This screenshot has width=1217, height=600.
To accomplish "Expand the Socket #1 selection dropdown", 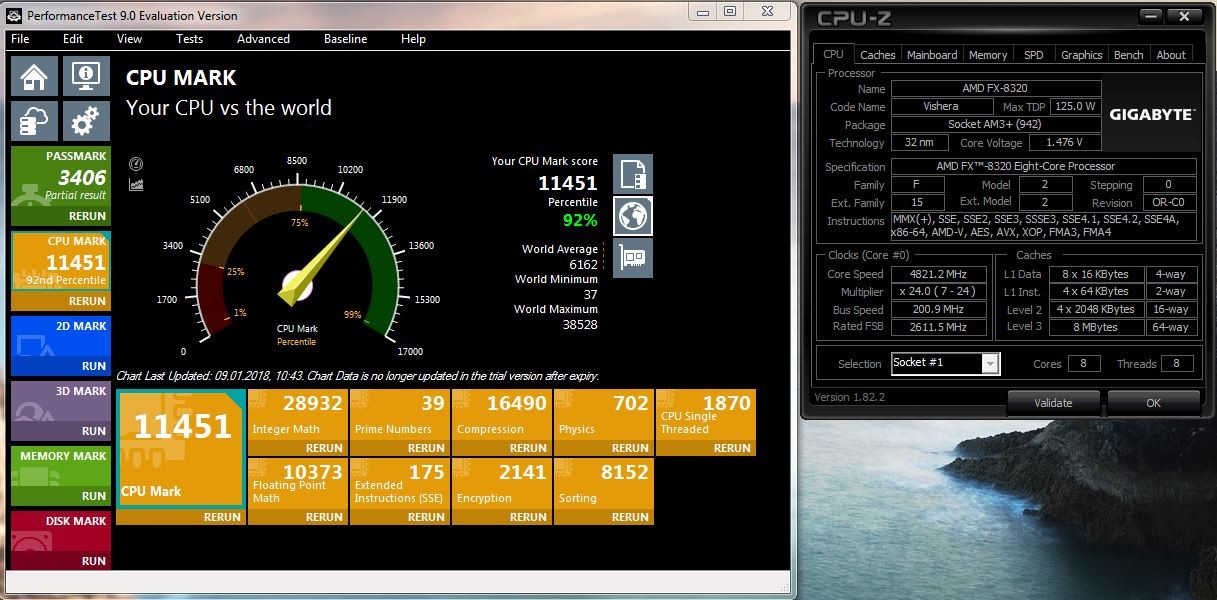I will 990,364.
